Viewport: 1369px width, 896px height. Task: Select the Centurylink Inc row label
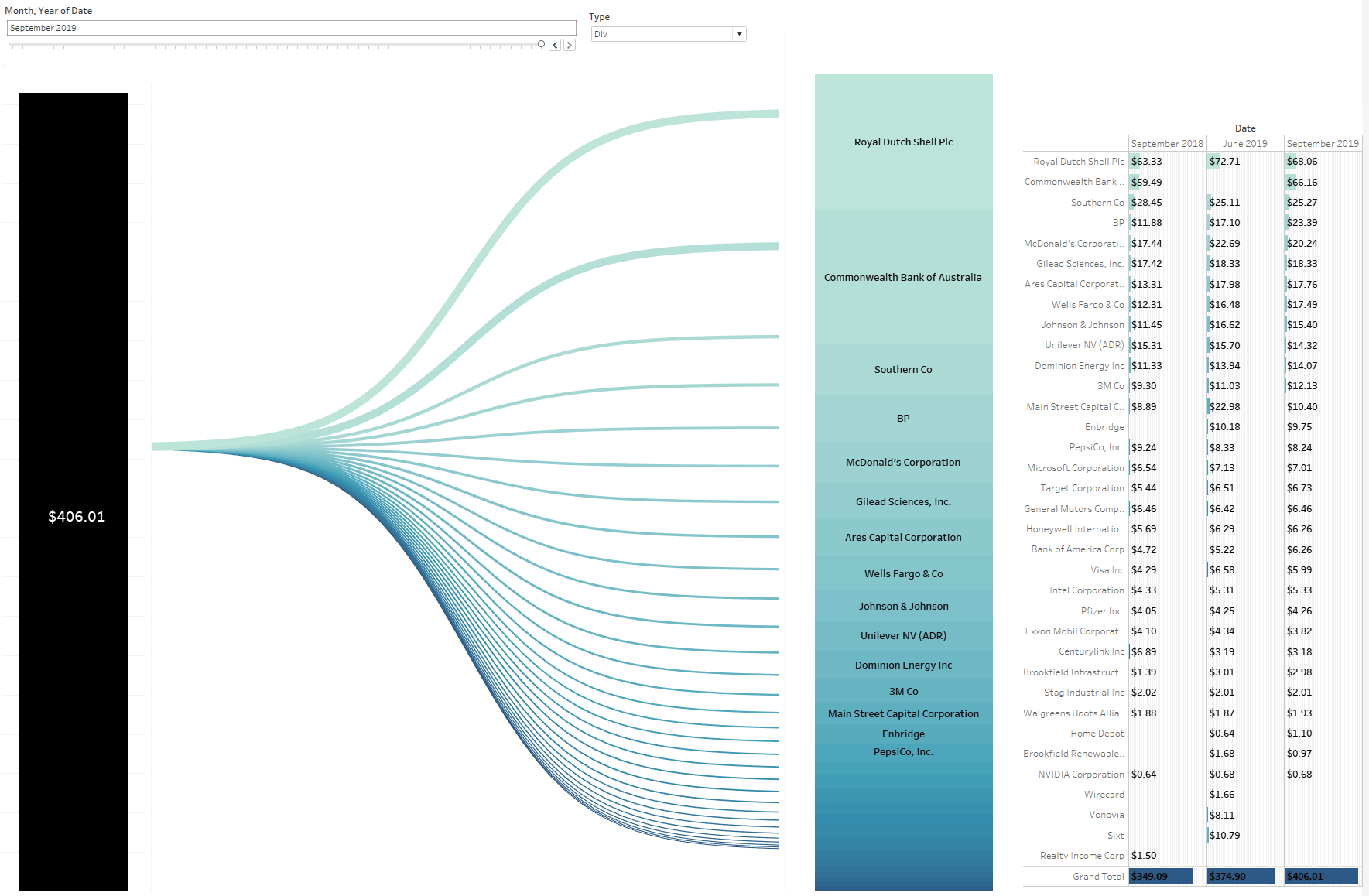1092,651
